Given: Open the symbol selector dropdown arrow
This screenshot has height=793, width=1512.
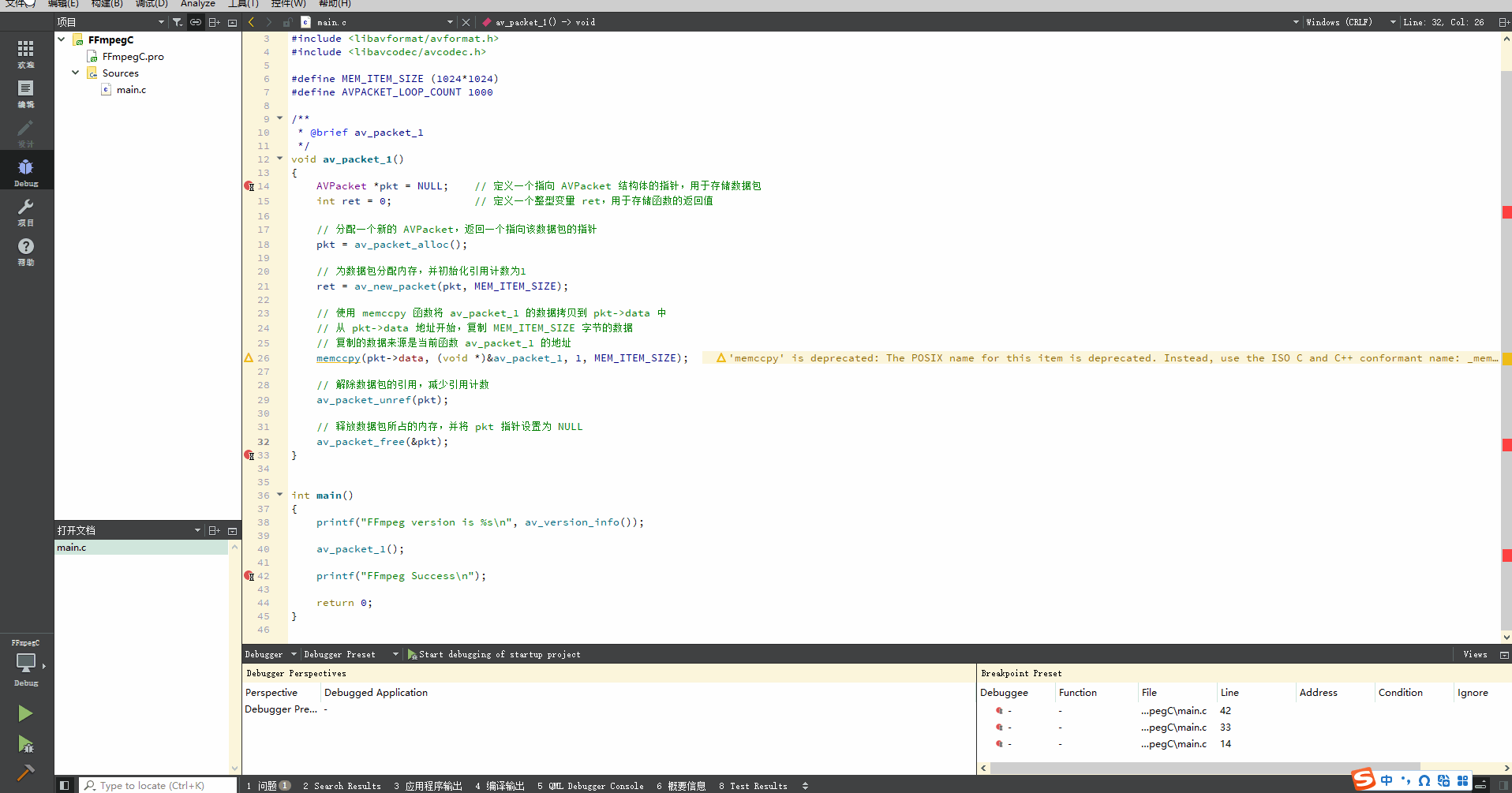Looking at the screenshot, I should pos(1296,22).
